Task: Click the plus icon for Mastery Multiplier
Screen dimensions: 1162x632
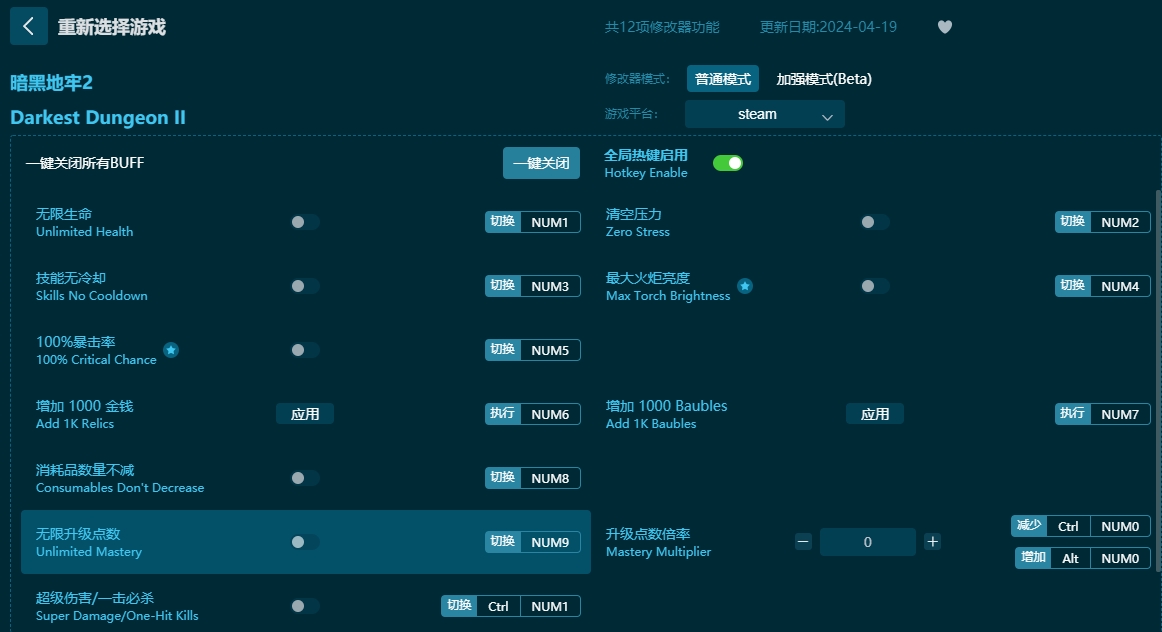Action: coord(932,542)
